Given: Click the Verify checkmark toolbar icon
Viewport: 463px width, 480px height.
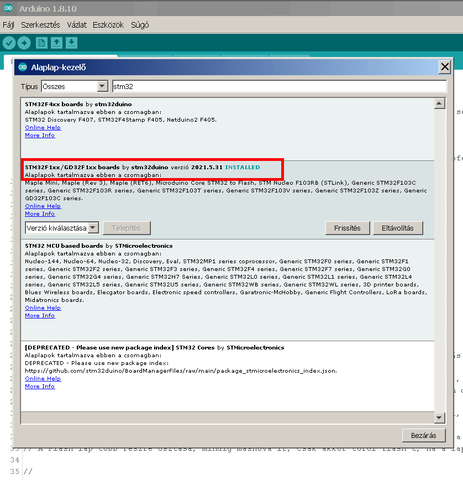Looking at the screenshot, I should pyautogui.click(x=9, y=43).
